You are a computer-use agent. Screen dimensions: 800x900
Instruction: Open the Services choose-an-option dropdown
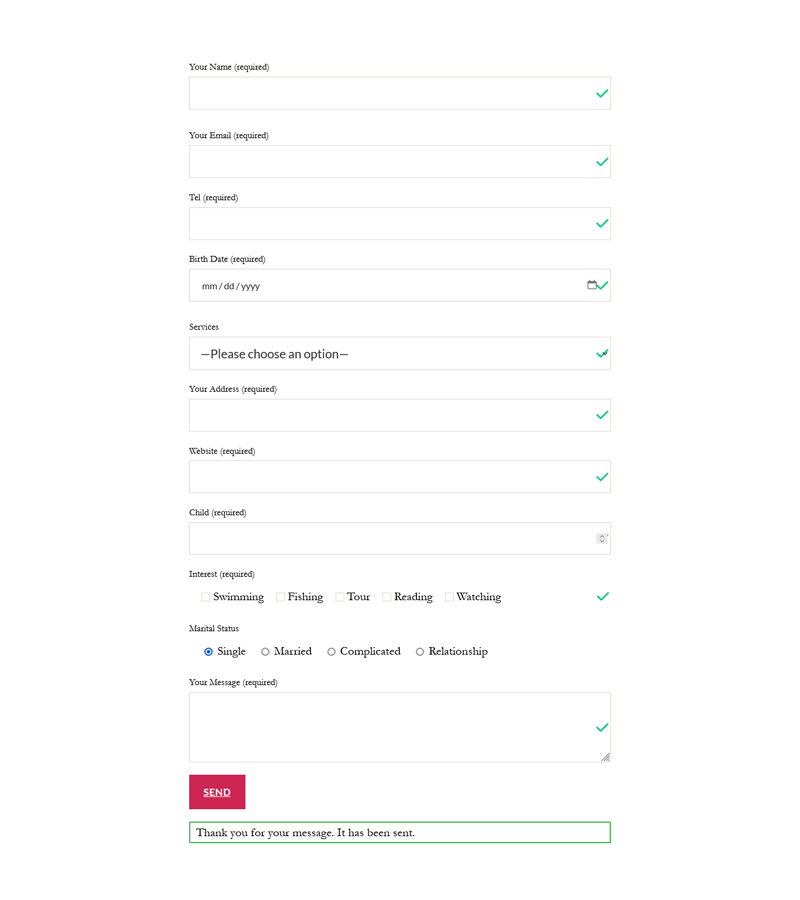point(400,353)
